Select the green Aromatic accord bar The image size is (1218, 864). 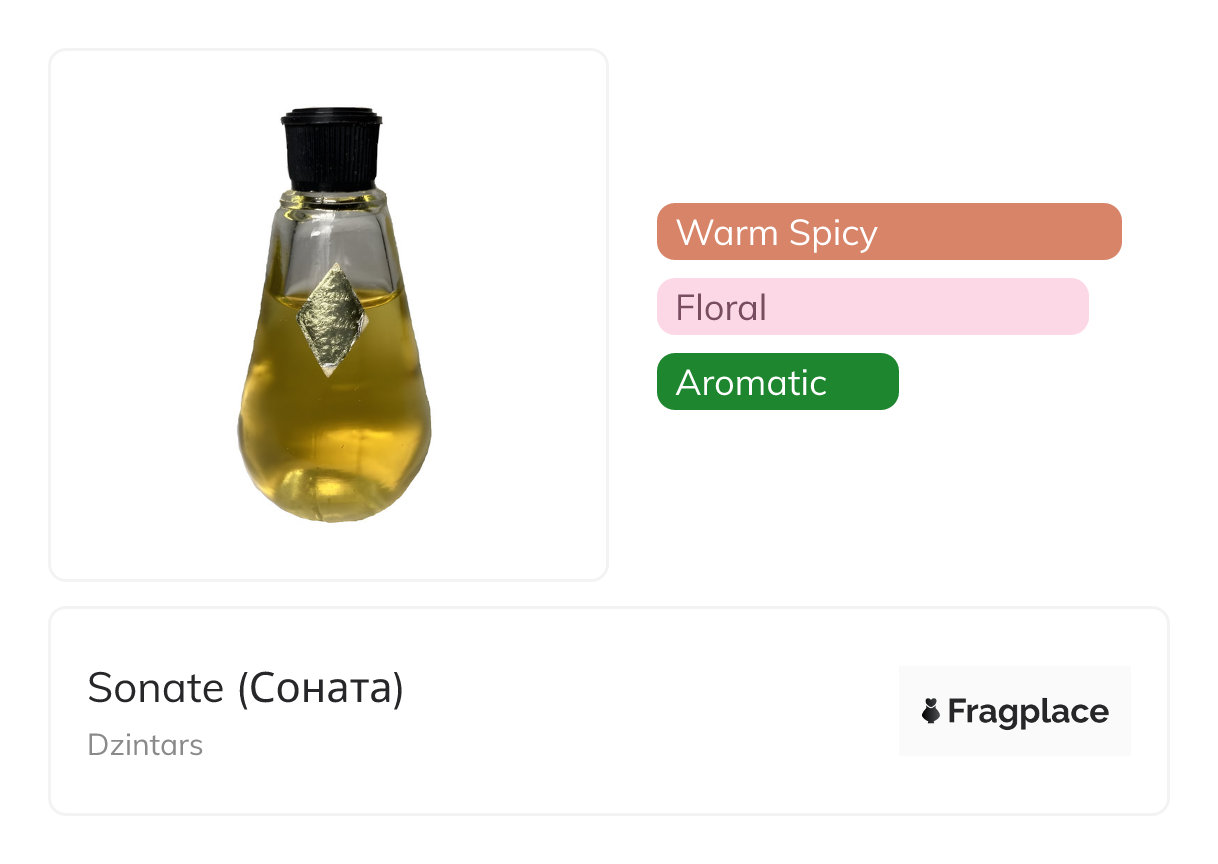[777, 382]
